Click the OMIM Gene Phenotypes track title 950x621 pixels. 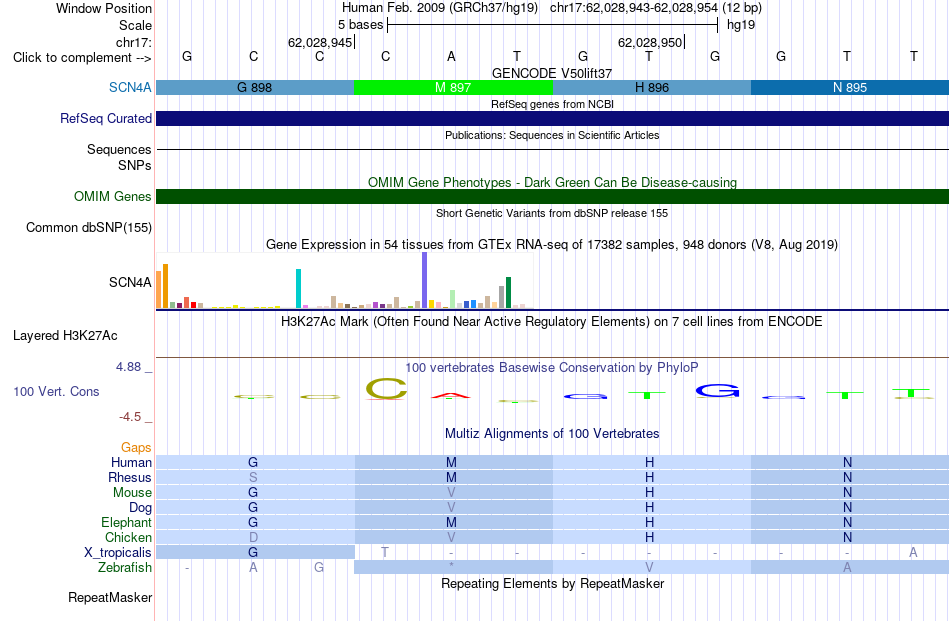pyautogui.click(x=553, y=182)
